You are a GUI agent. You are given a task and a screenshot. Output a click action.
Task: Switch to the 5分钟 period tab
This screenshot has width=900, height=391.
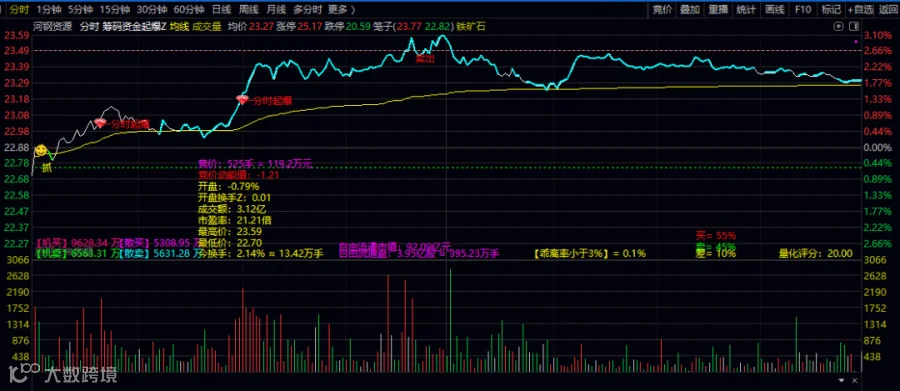tap(79, 9)
